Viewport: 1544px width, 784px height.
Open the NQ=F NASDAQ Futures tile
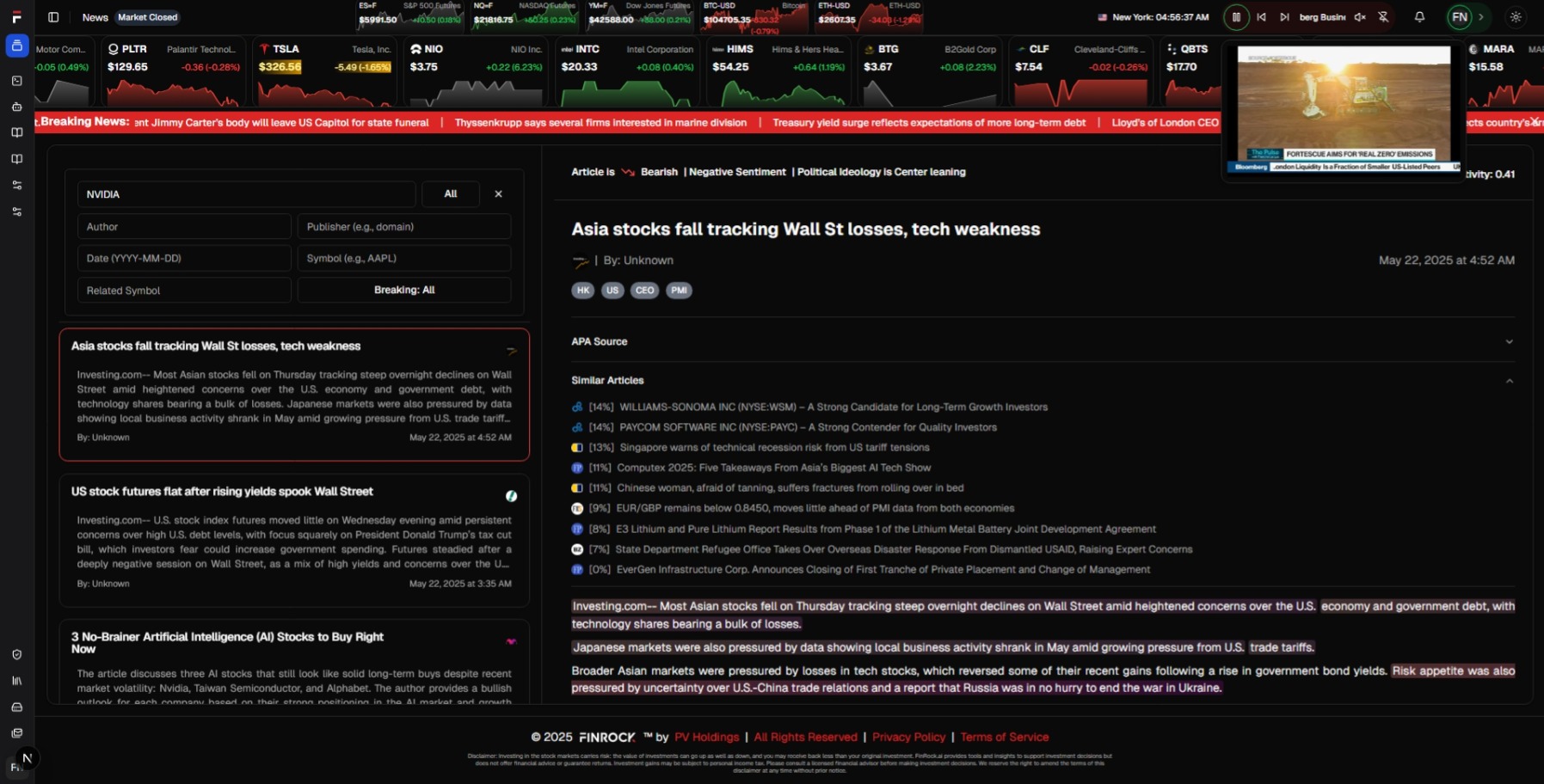pyautogui.click(x=525, y=15)
